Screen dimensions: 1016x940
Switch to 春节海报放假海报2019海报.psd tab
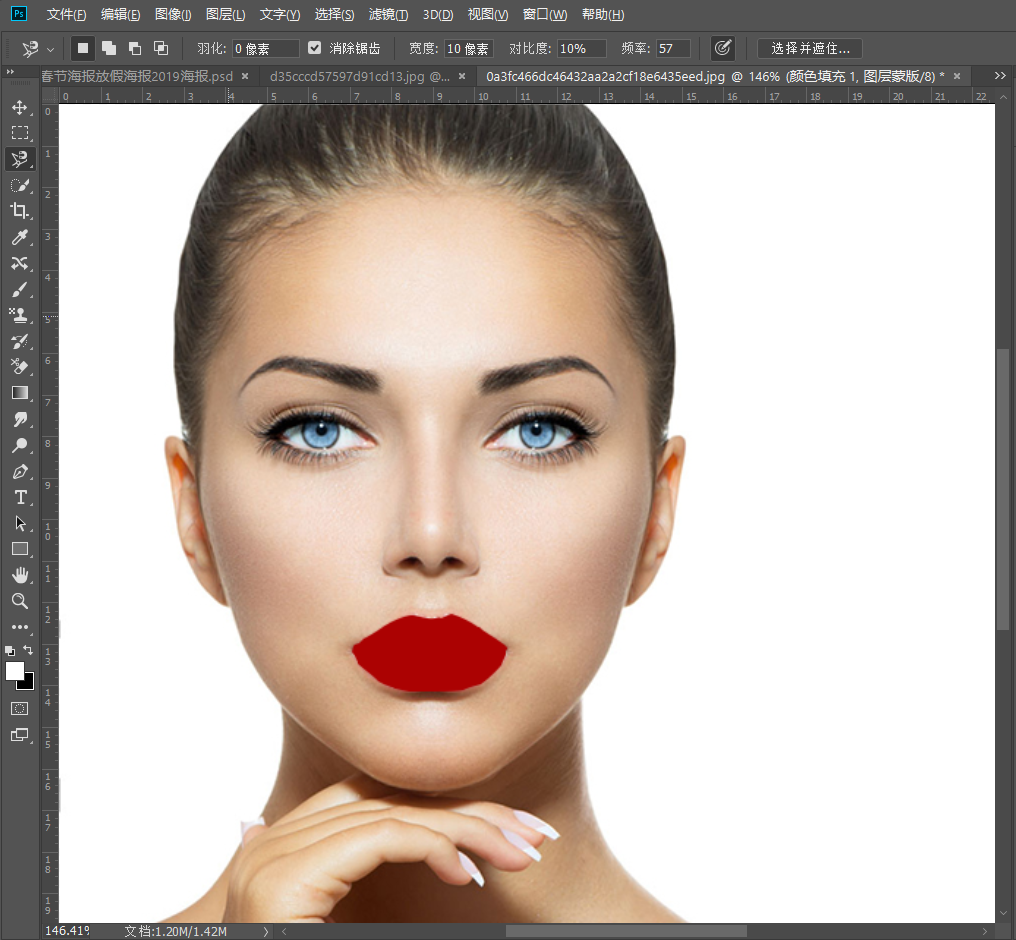[x=137, y=76]
